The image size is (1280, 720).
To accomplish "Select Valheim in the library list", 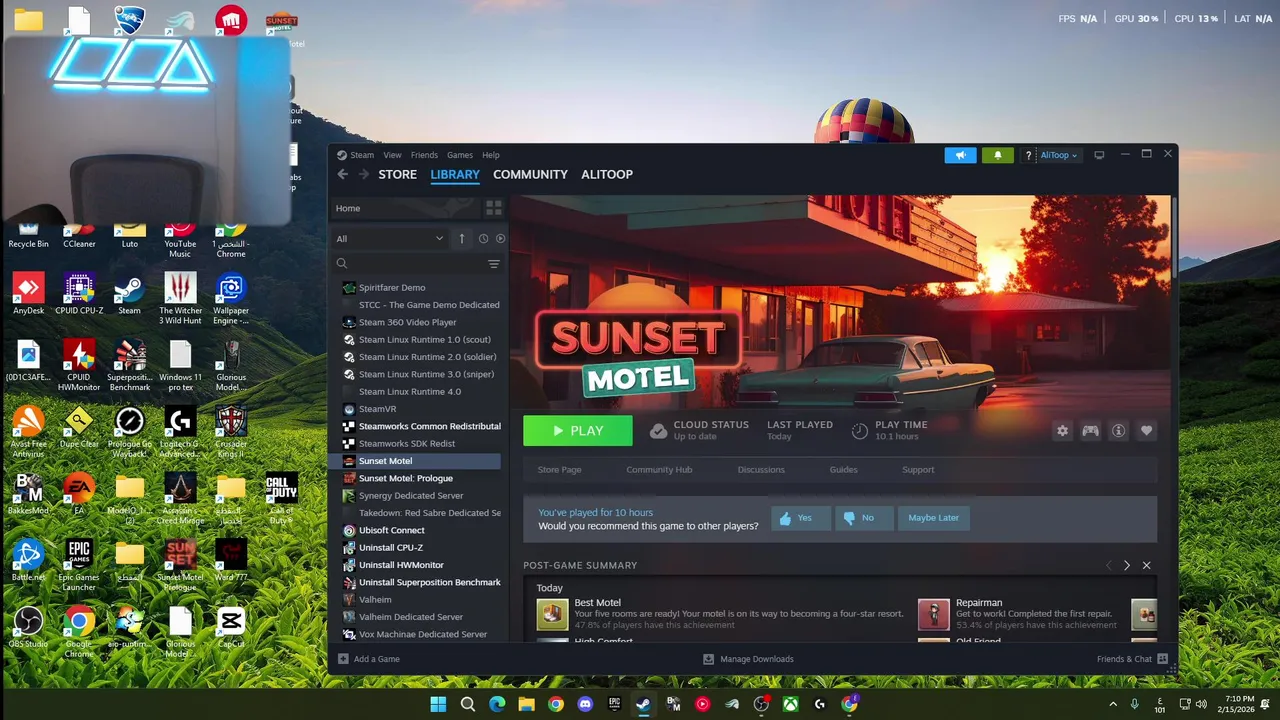I will click(x=419, y=600).
